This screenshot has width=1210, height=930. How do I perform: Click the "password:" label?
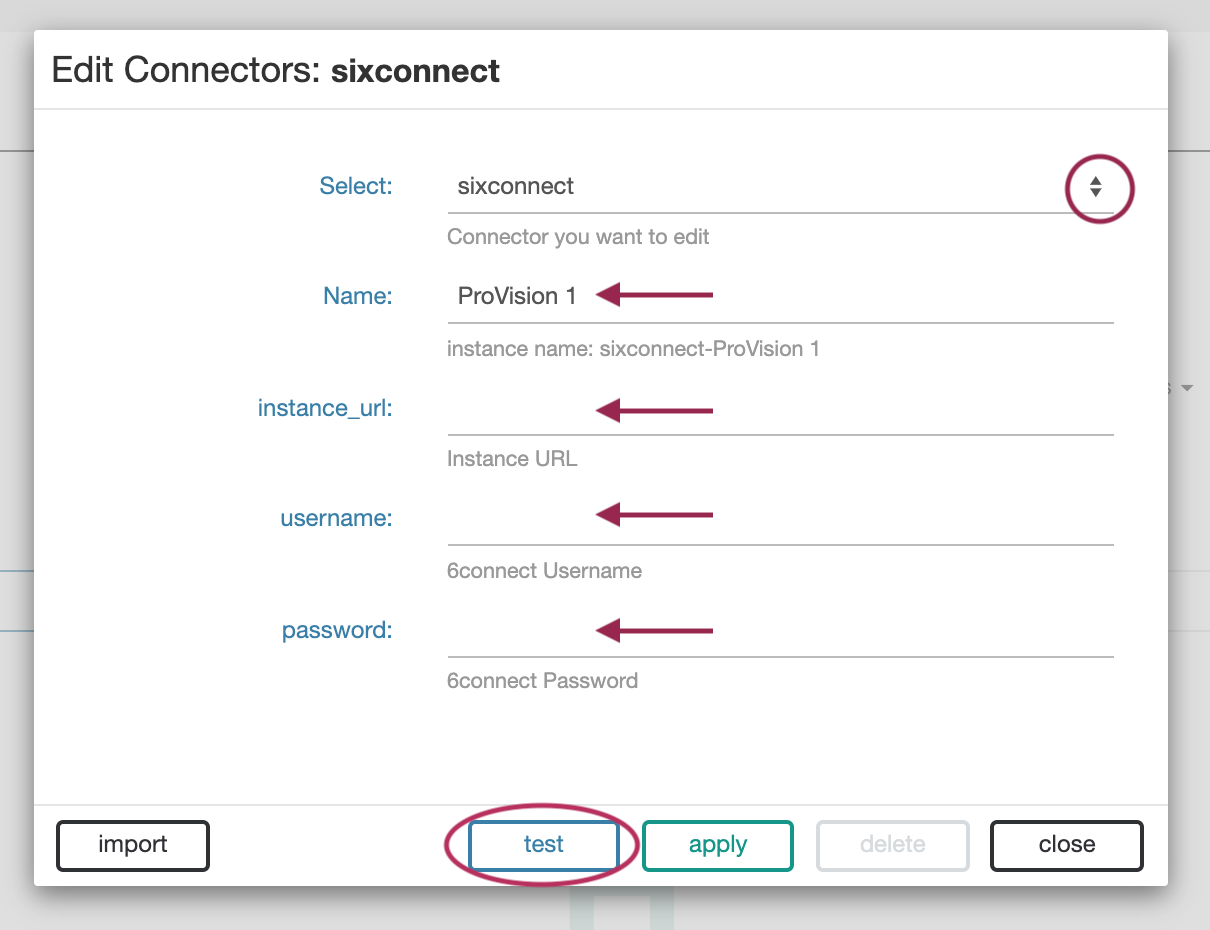[x=337, y=630]
